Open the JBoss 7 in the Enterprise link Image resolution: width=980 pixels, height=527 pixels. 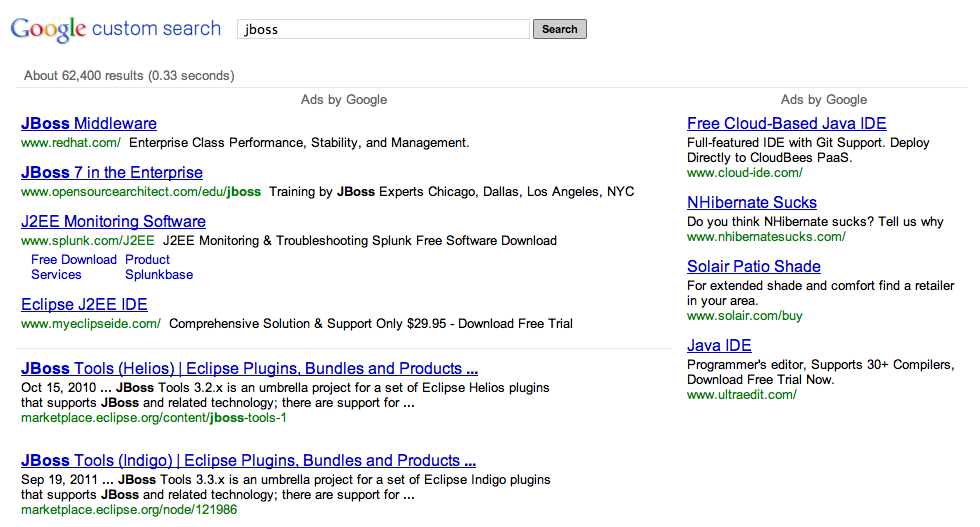pyautogui.click(x=112, y=173)
